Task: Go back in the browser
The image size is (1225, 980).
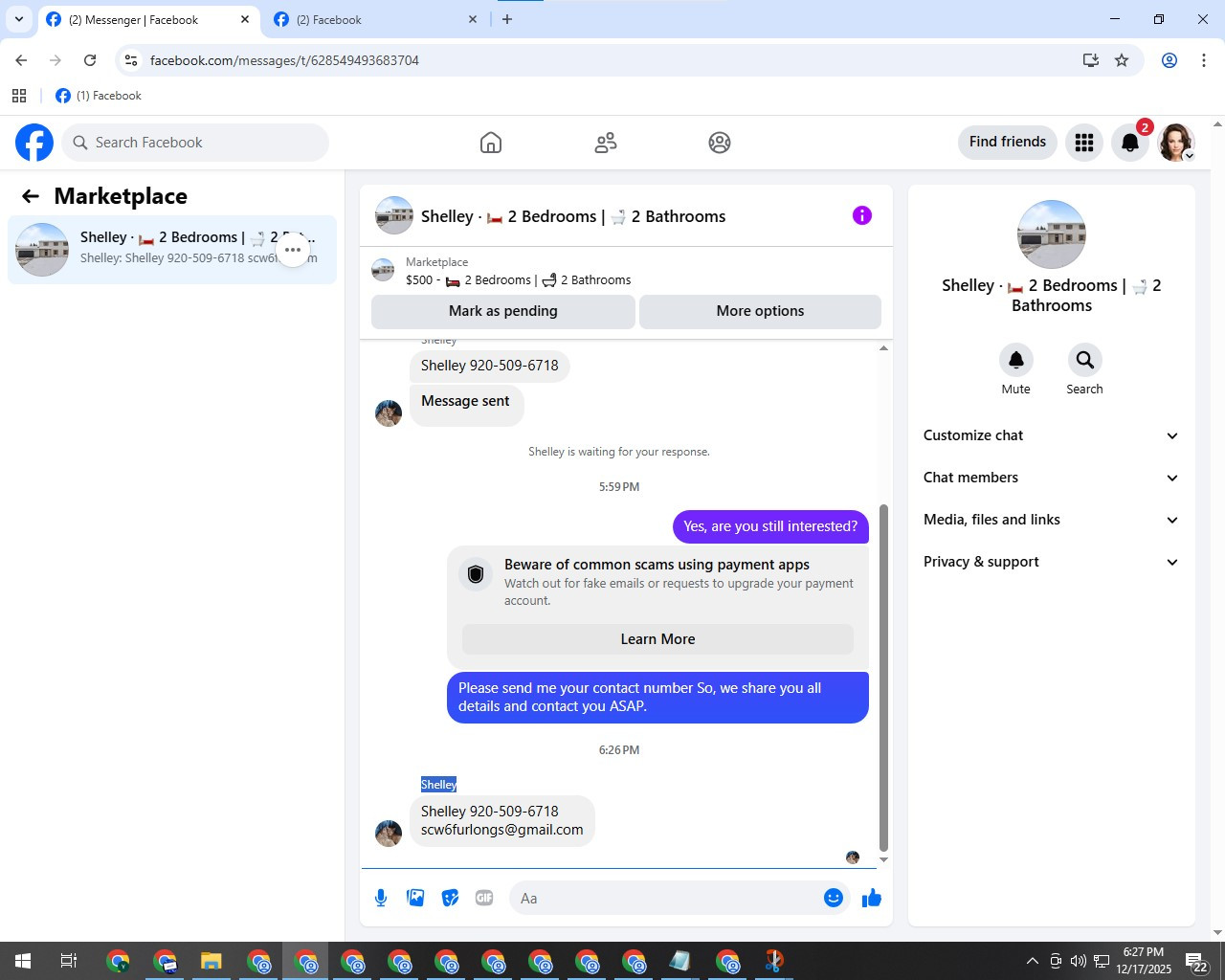Action: pos(21,60)
